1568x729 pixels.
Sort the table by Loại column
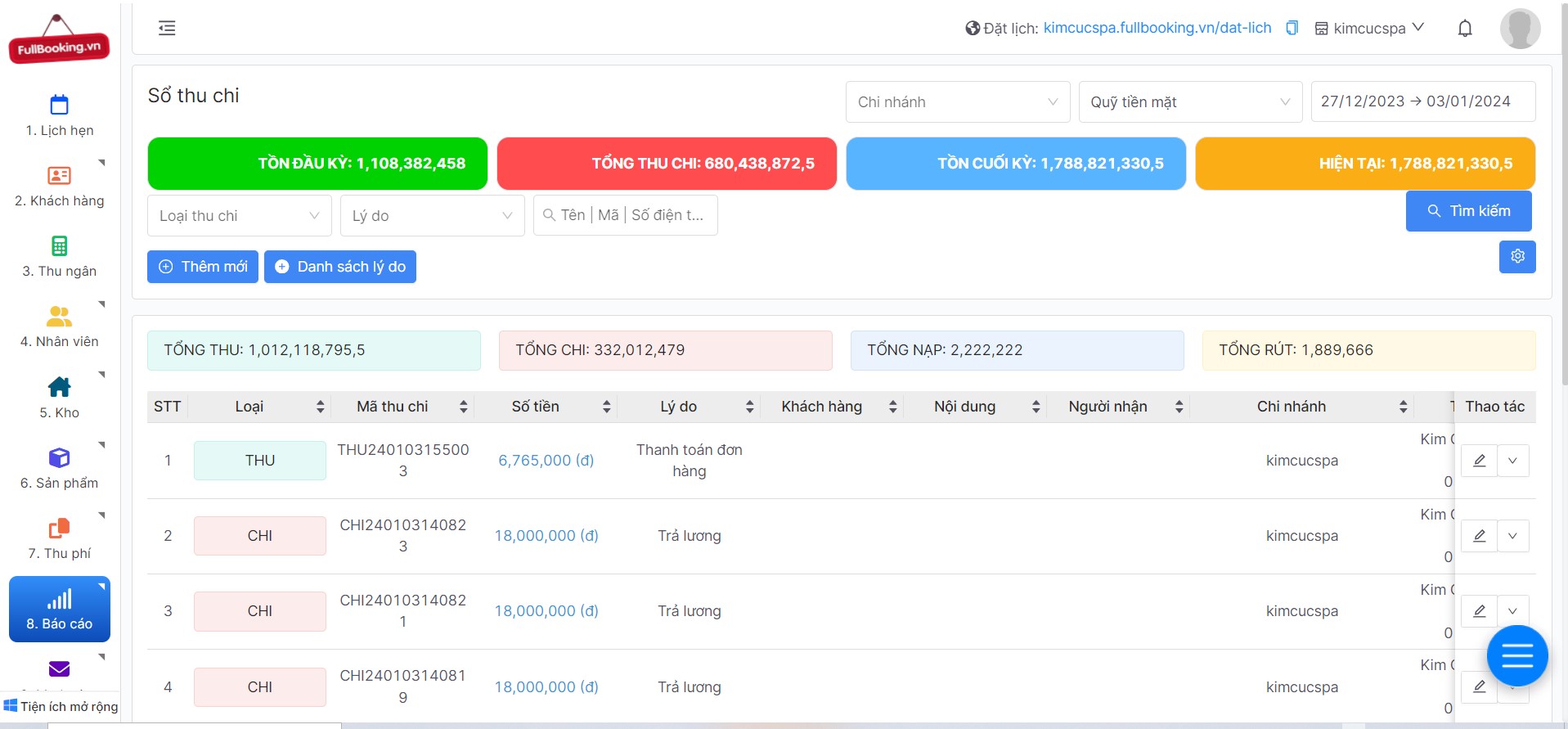tap(320, 407)
